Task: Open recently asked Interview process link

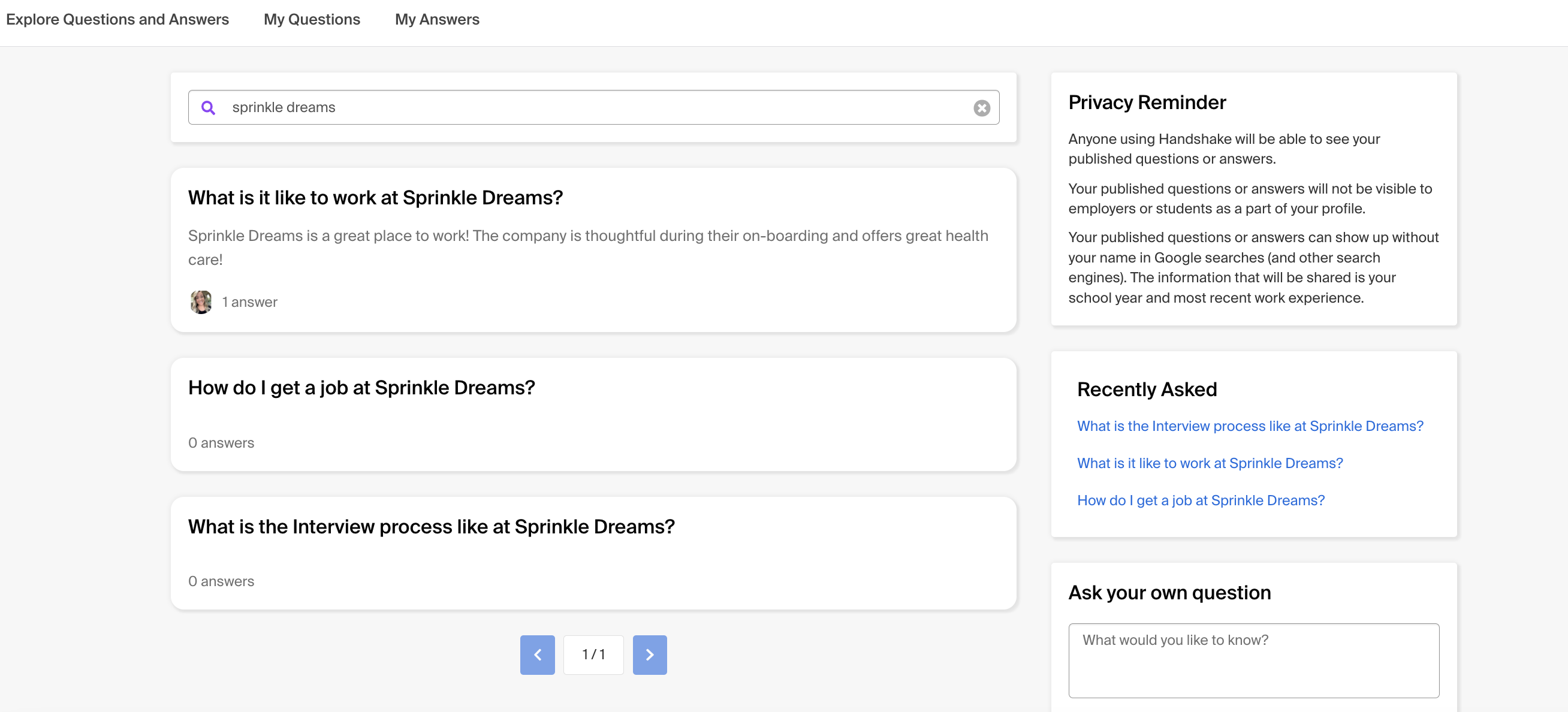Action: click(x=1250, y=426)
